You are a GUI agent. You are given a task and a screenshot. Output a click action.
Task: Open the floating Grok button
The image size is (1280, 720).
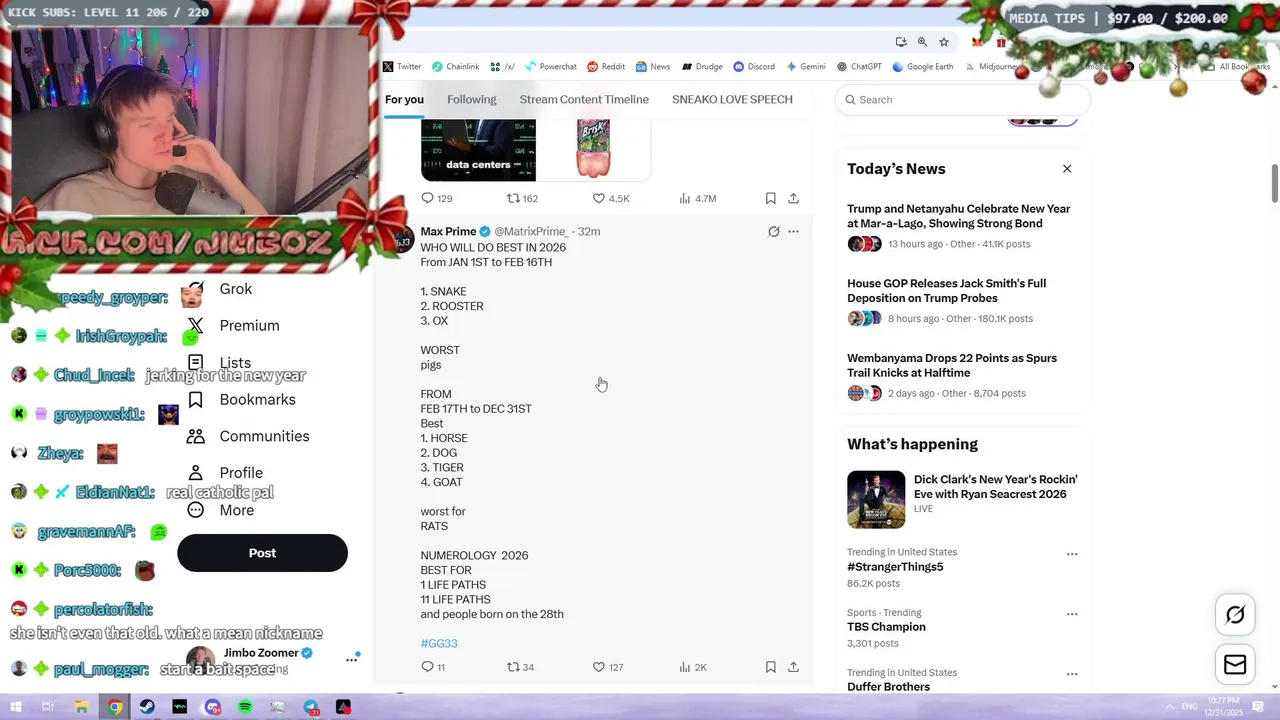tap(1235, 615)
